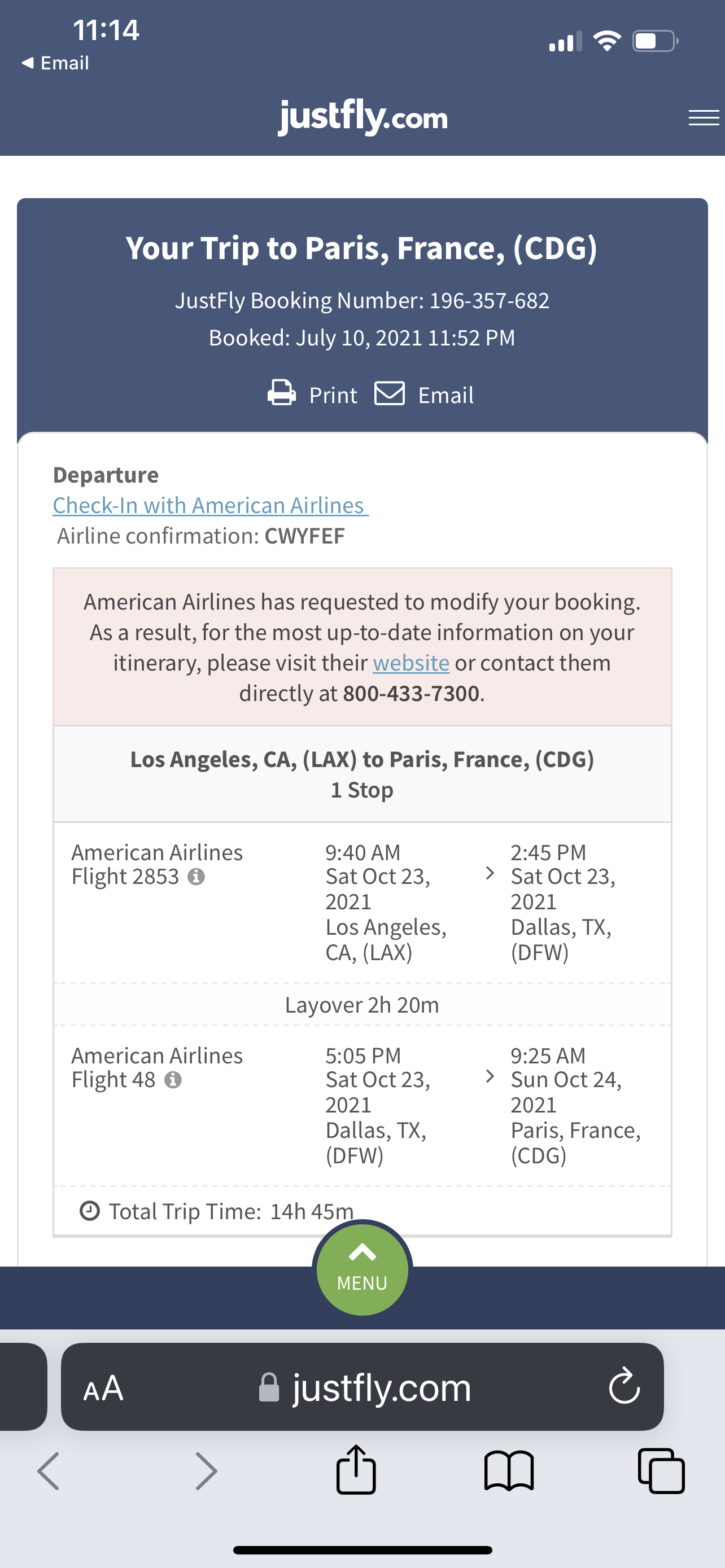The image size is (725, 1568).
Task: Reload the page in Safari
Action: click(624, 1387)
